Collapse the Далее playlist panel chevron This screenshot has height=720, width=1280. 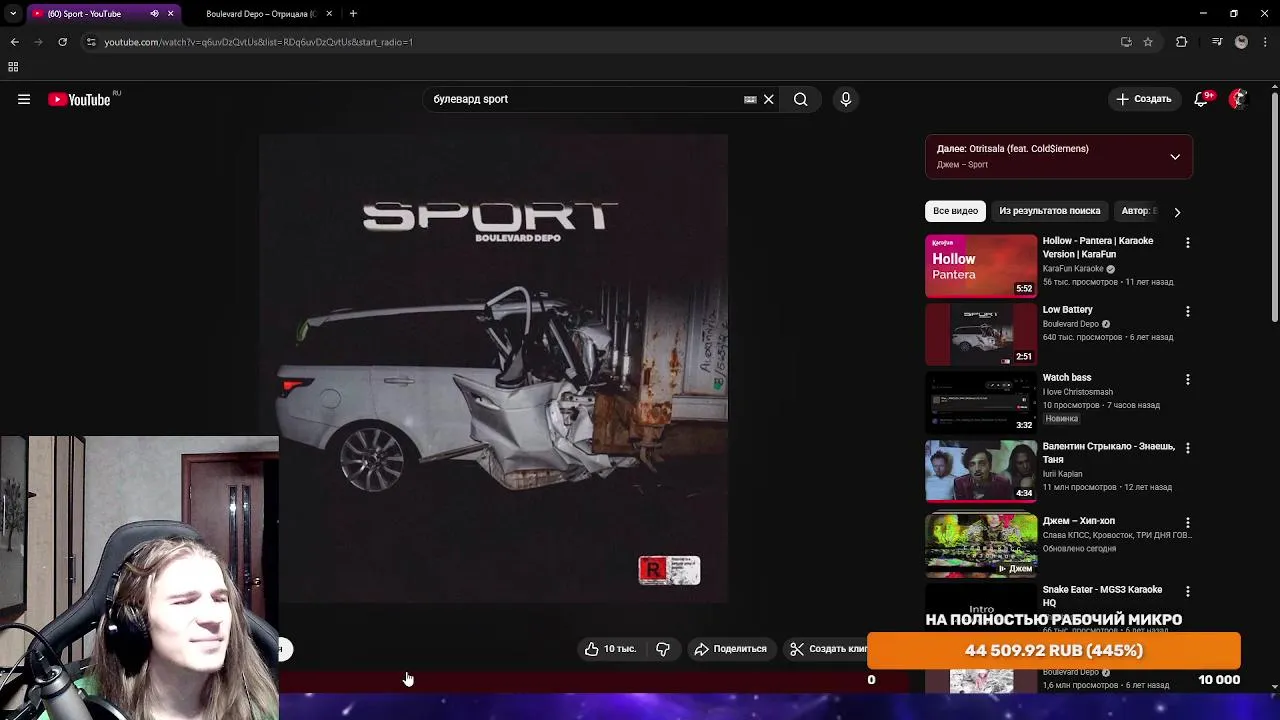pyautogui.click(x=1175, y=157)
